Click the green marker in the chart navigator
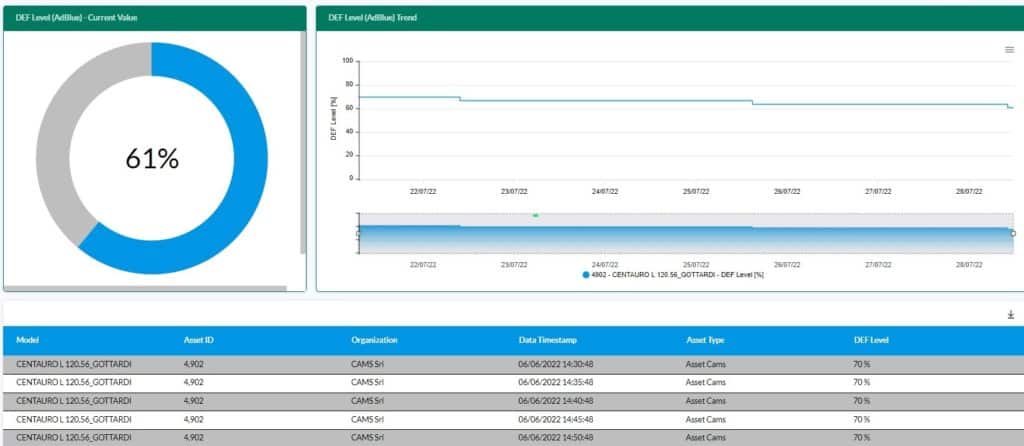 [x=536, y=215]
